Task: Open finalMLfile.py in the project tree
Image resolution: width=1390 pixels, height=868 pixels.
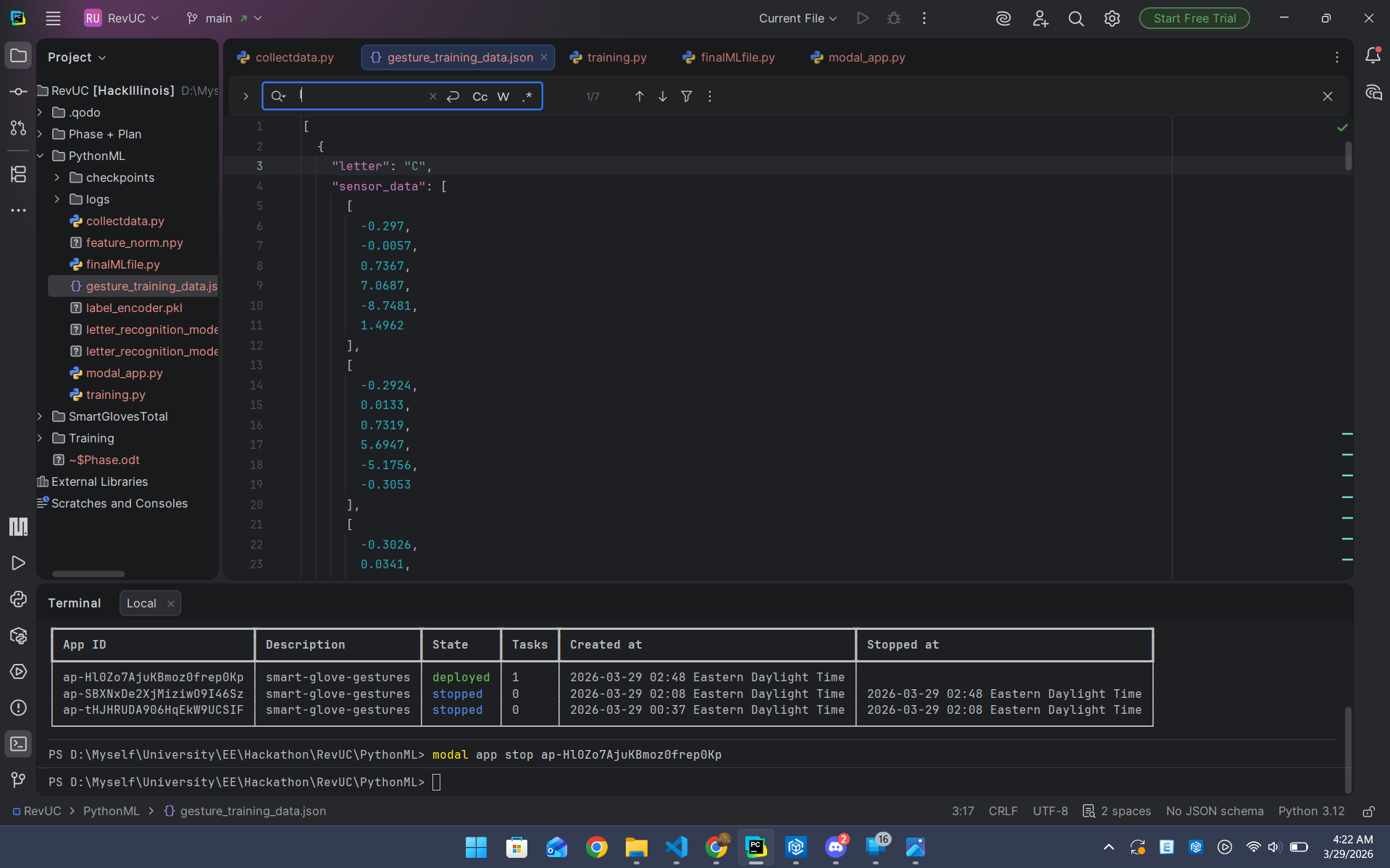Action: click(122, 264)
